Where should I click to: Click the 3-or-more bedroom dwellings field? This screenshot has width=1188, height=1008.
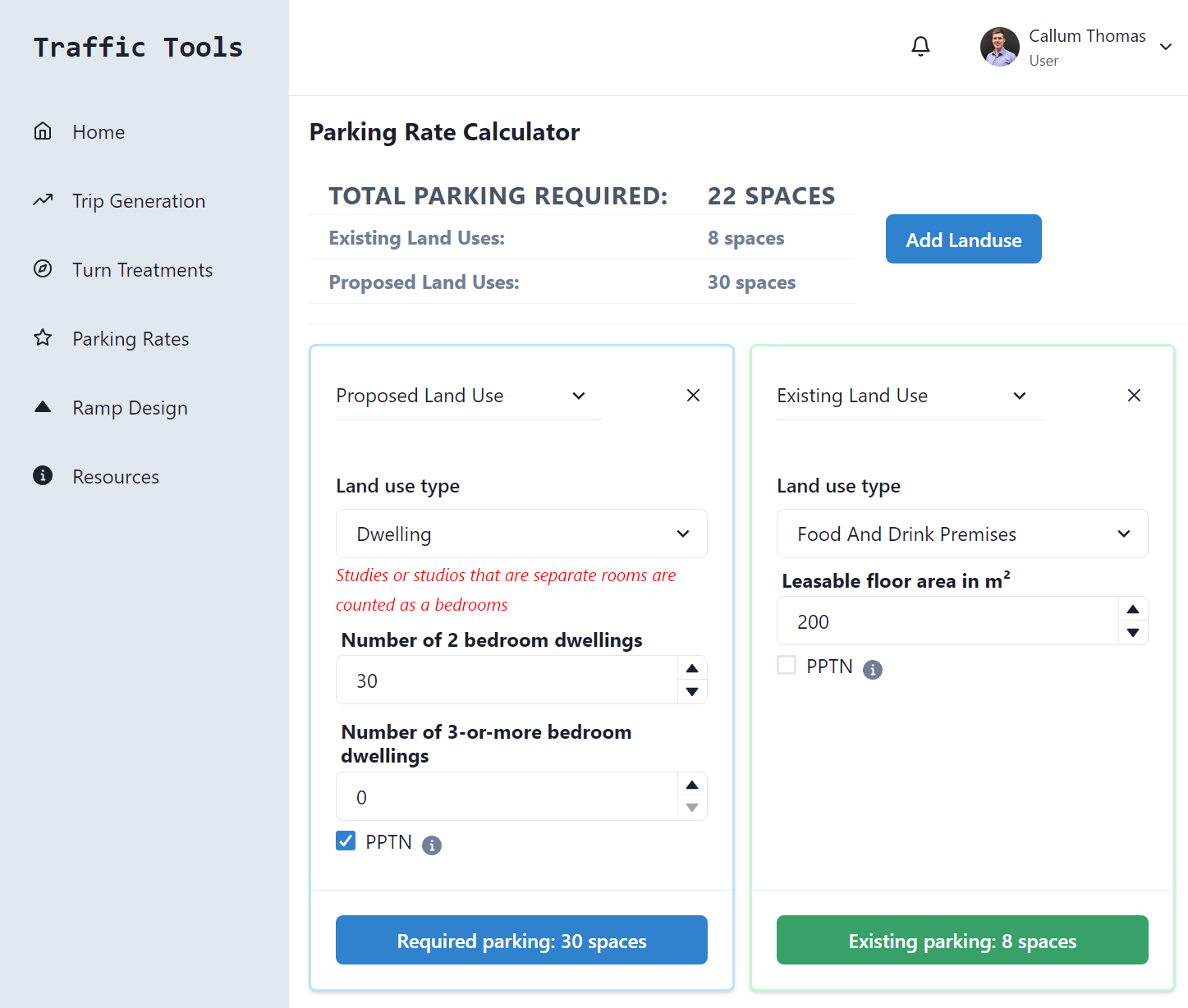(x=507, y=796)
